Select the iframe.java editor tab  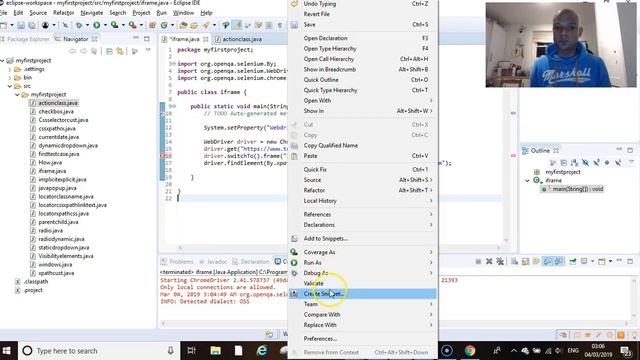(x=184, y=39)
